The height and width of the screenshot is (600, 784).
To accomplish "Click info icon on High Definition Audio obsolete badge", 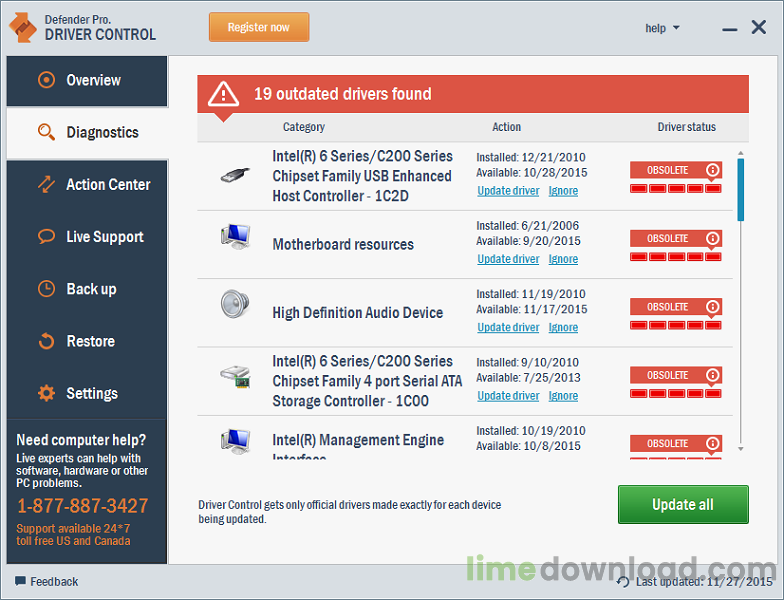I will coord(712,306).
